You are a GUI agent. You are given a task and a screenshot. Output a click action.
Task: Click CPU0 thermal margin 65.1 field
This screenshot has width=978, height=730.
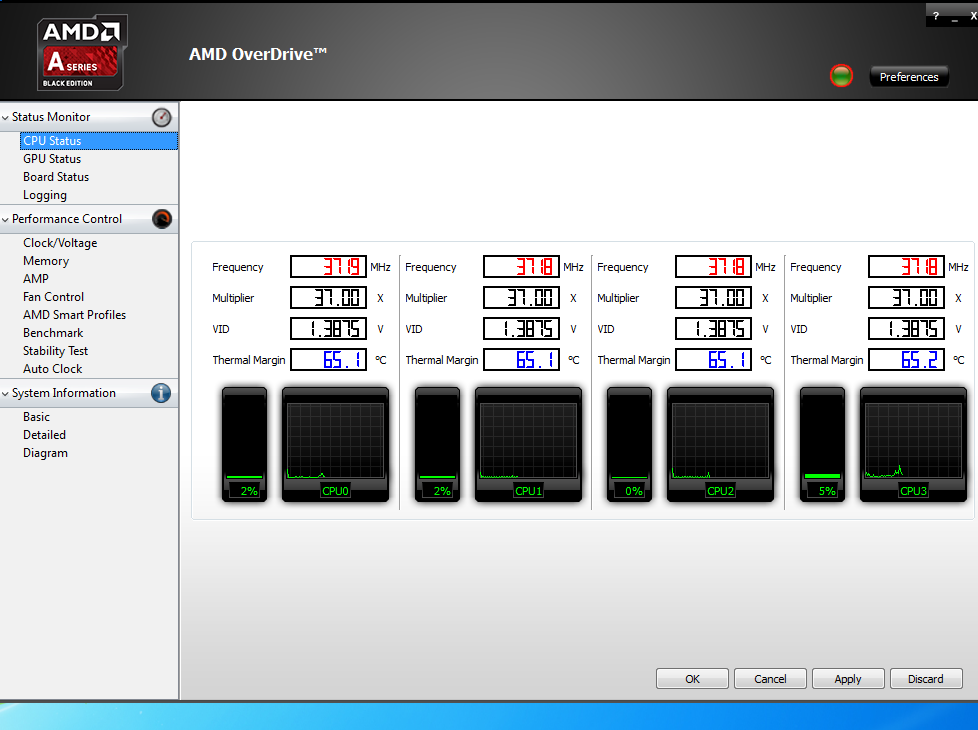coord(328,359)
